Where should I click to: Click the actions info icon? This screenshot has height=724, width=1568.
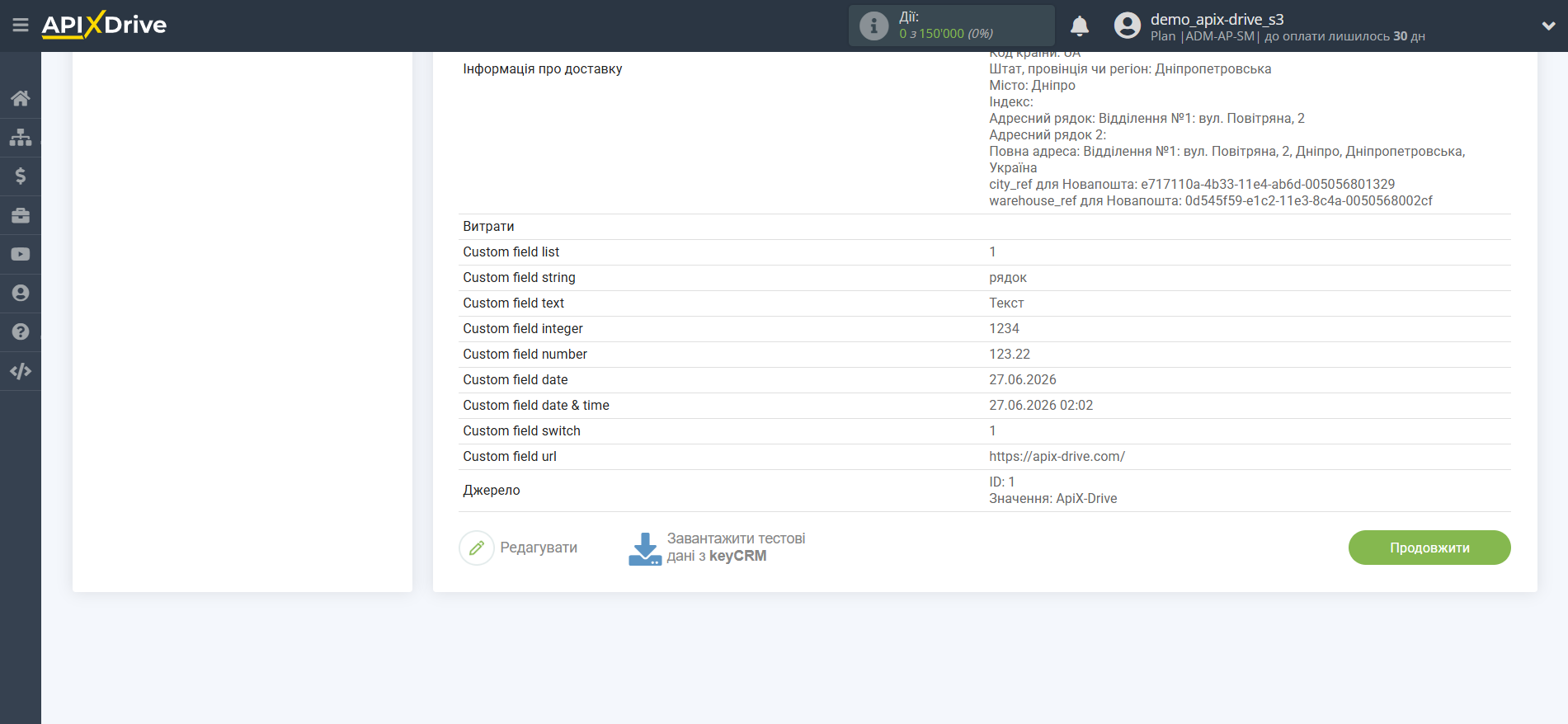(x=874, y=26)
